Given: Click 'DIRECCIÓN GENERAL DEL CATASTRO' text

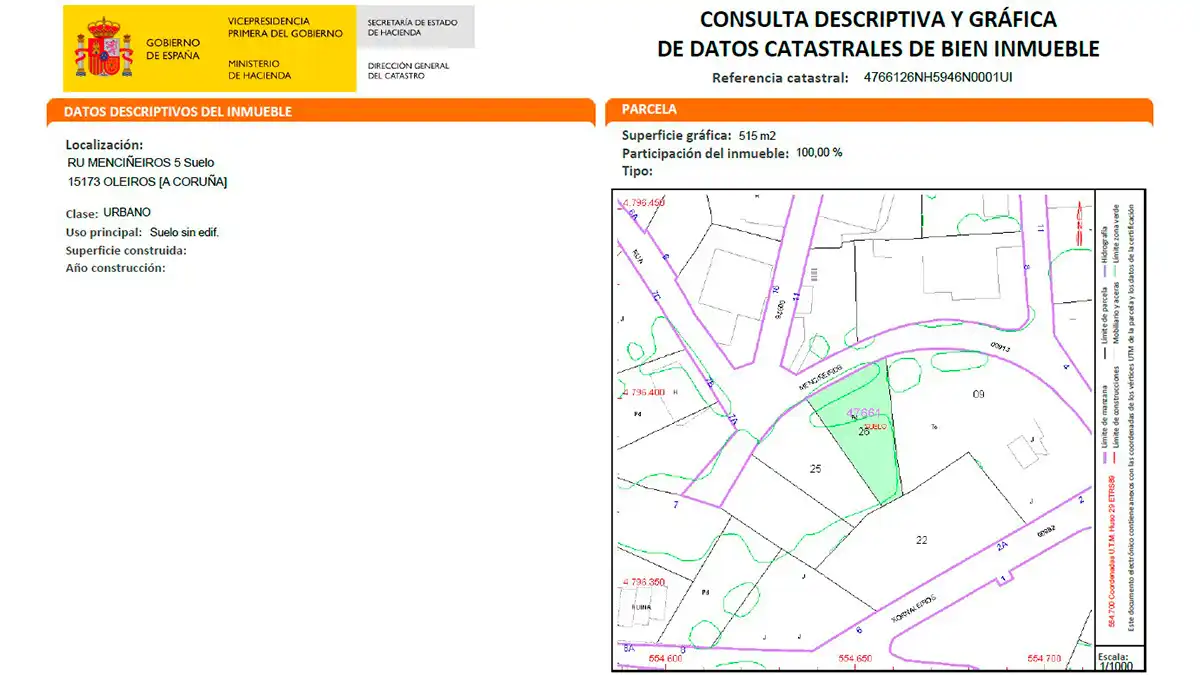Looking at the screenshot, I should click(409, 70).
